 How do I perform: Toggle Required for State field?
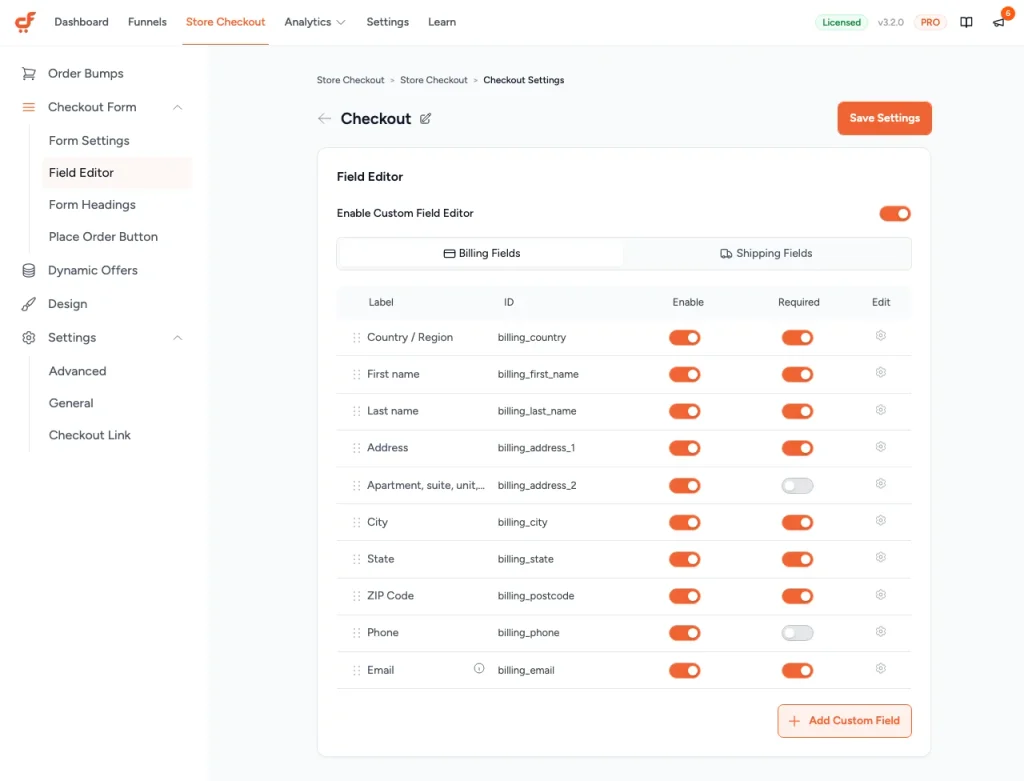click(x=797, y=560)
